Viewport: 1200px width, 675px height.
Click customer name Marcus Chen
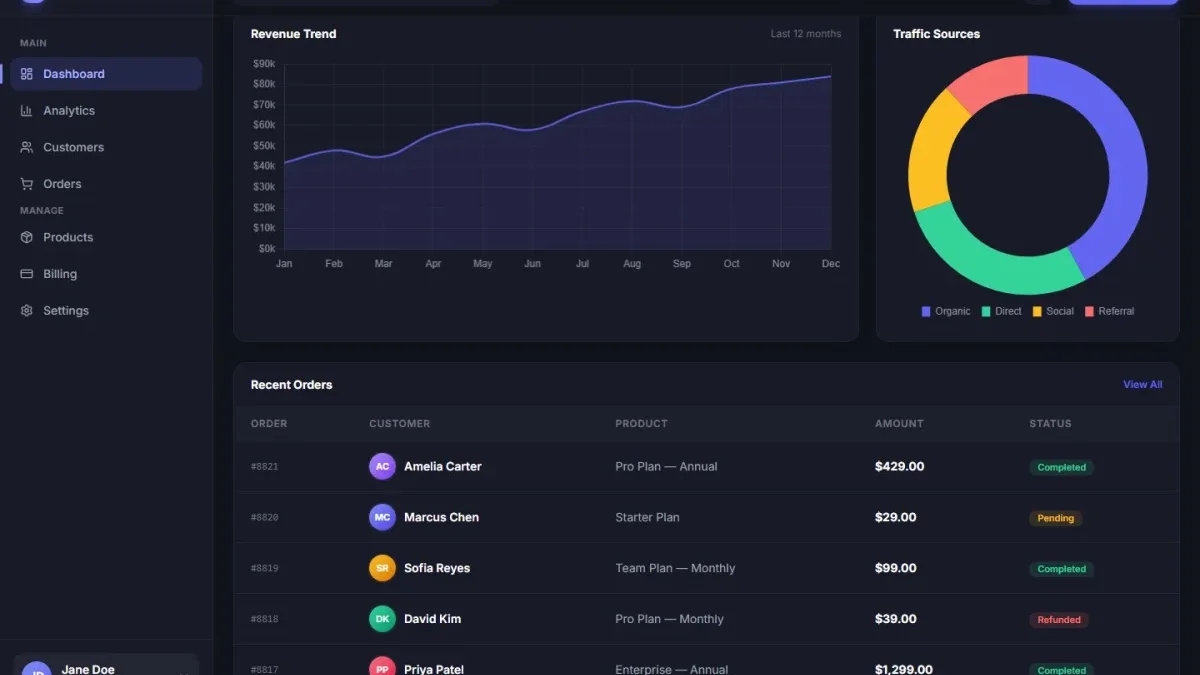441,518
